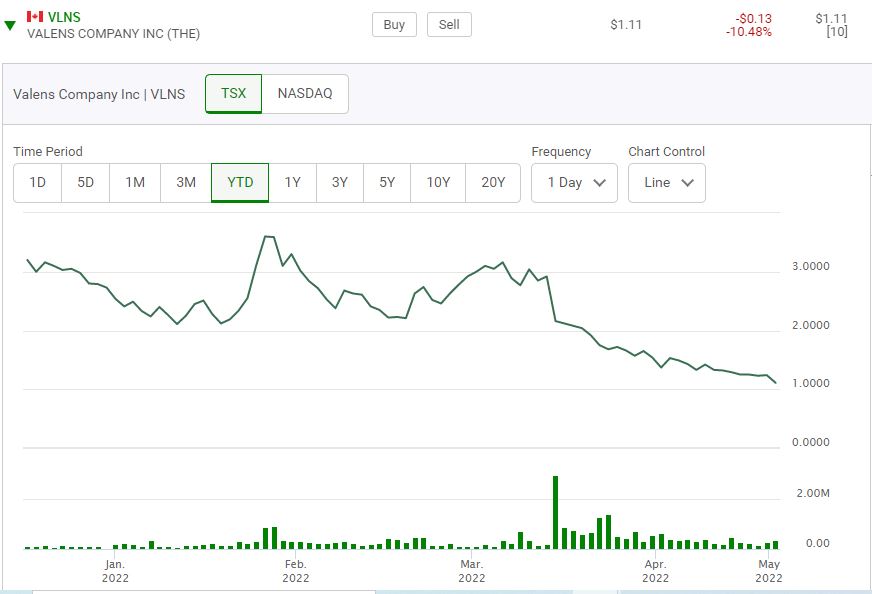
Task: Click the May 2022 date axis label
Action: coord(769,571)
